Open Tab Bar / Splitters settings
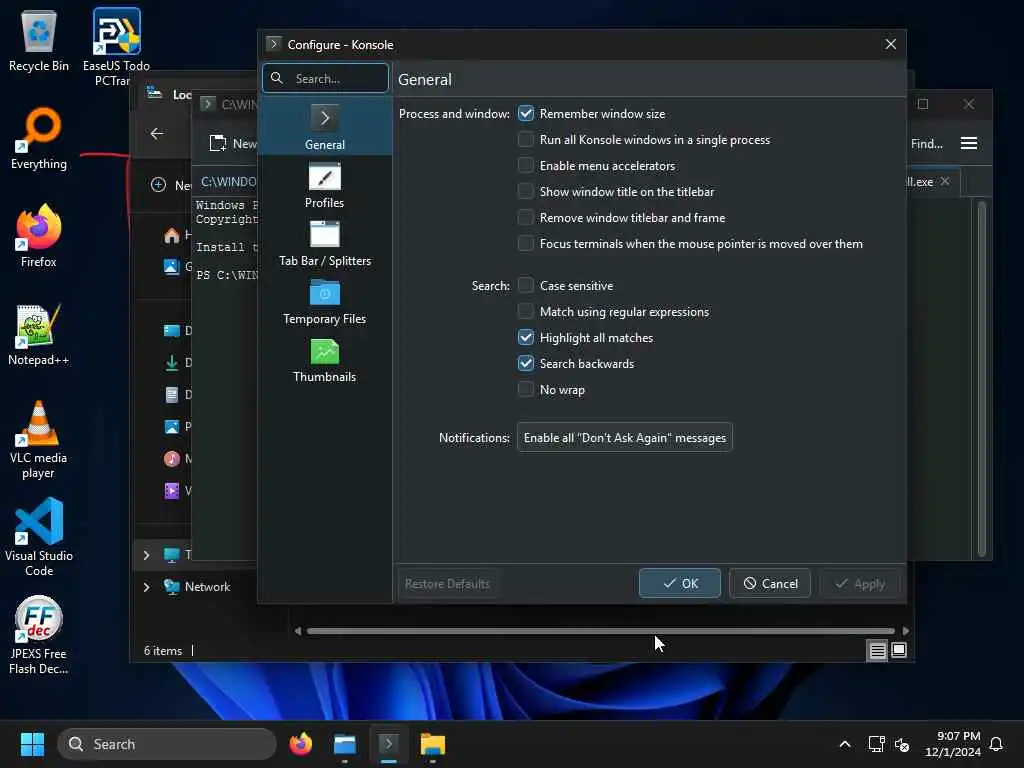 (x=325, y=244)
